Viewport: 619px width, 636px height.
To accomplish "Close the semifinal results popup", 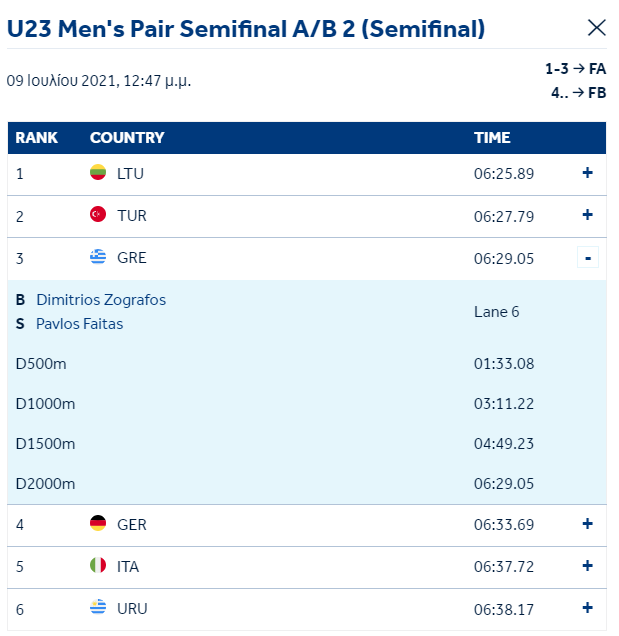I will click(x=596, y=28).
